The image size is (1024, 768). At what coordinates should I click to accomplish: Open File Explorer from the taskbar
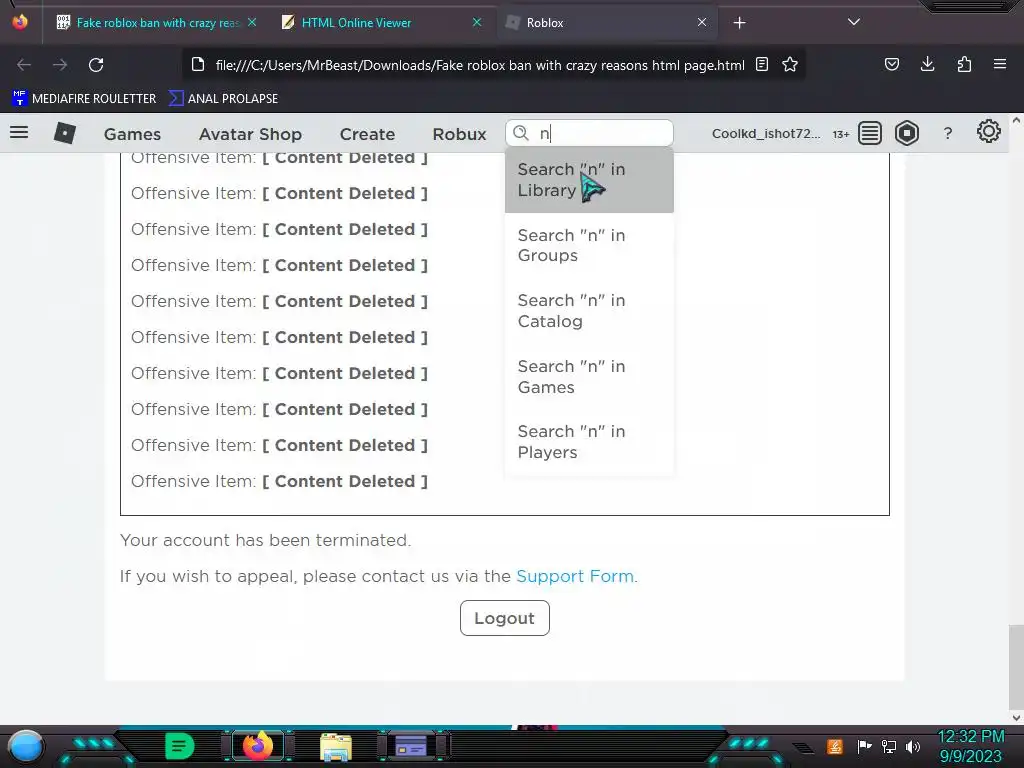(x=336, y=747)
